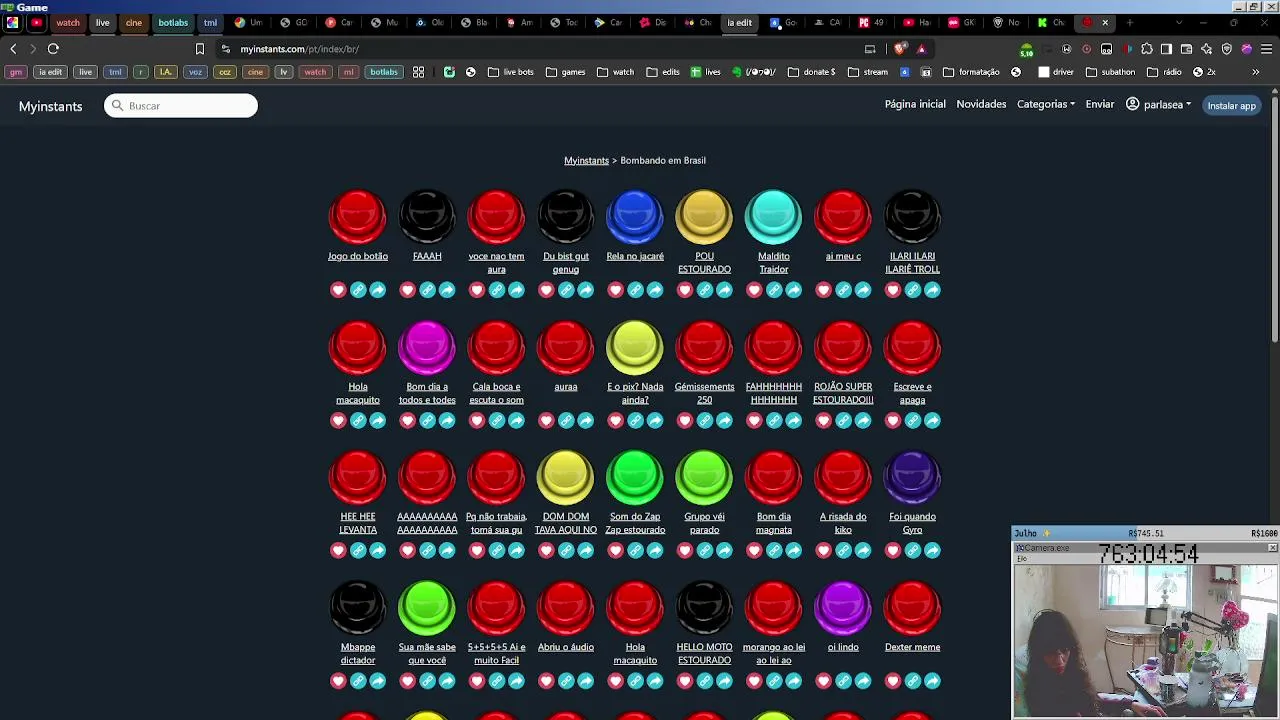Image resolution: width=1280 pixels, height=720 pixels.
Task: Play the Jogo do botão red button
Action: click(357, 217)
